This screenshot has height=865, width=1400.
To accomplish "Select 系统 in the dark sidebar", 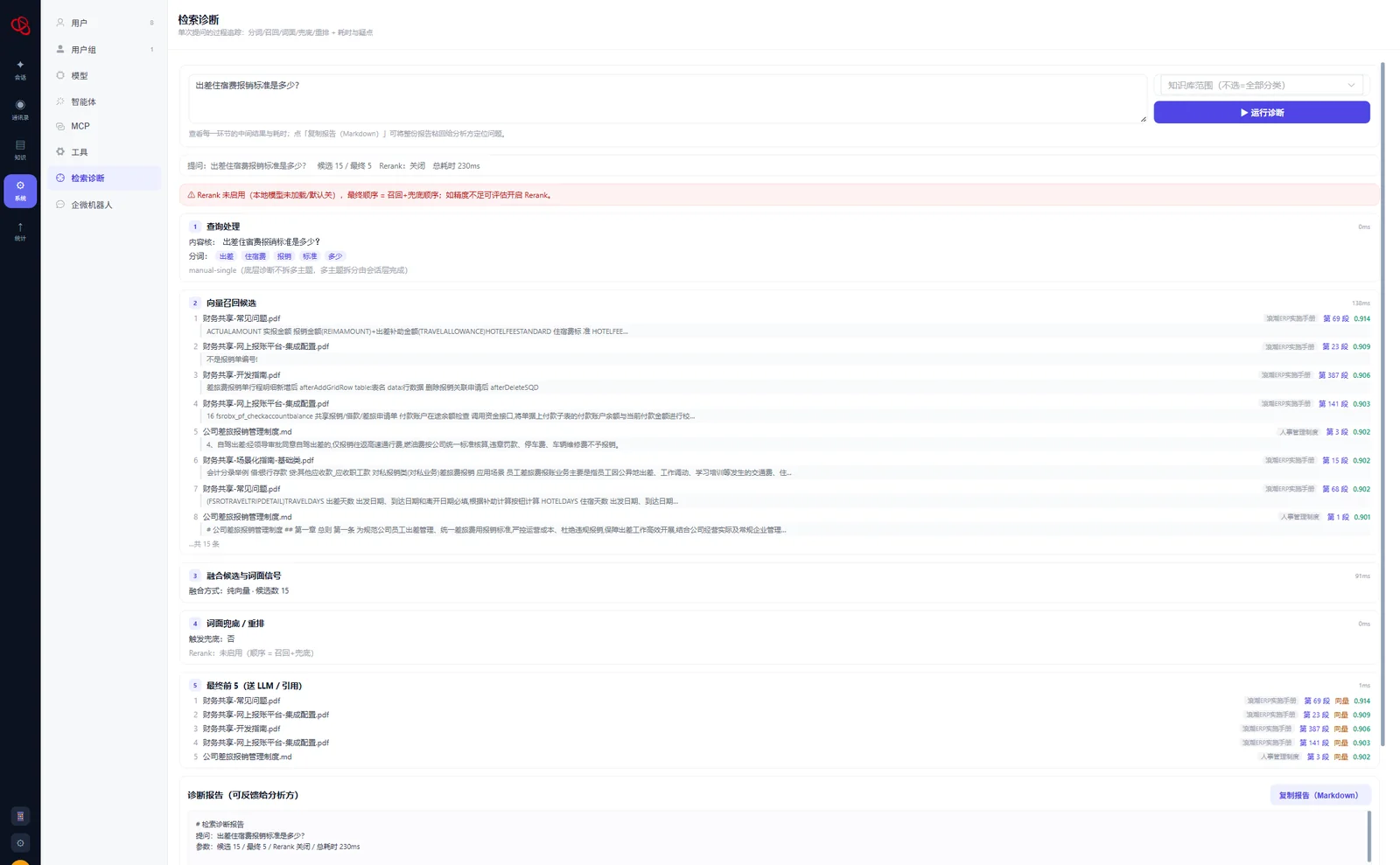I will coord(20,191).
